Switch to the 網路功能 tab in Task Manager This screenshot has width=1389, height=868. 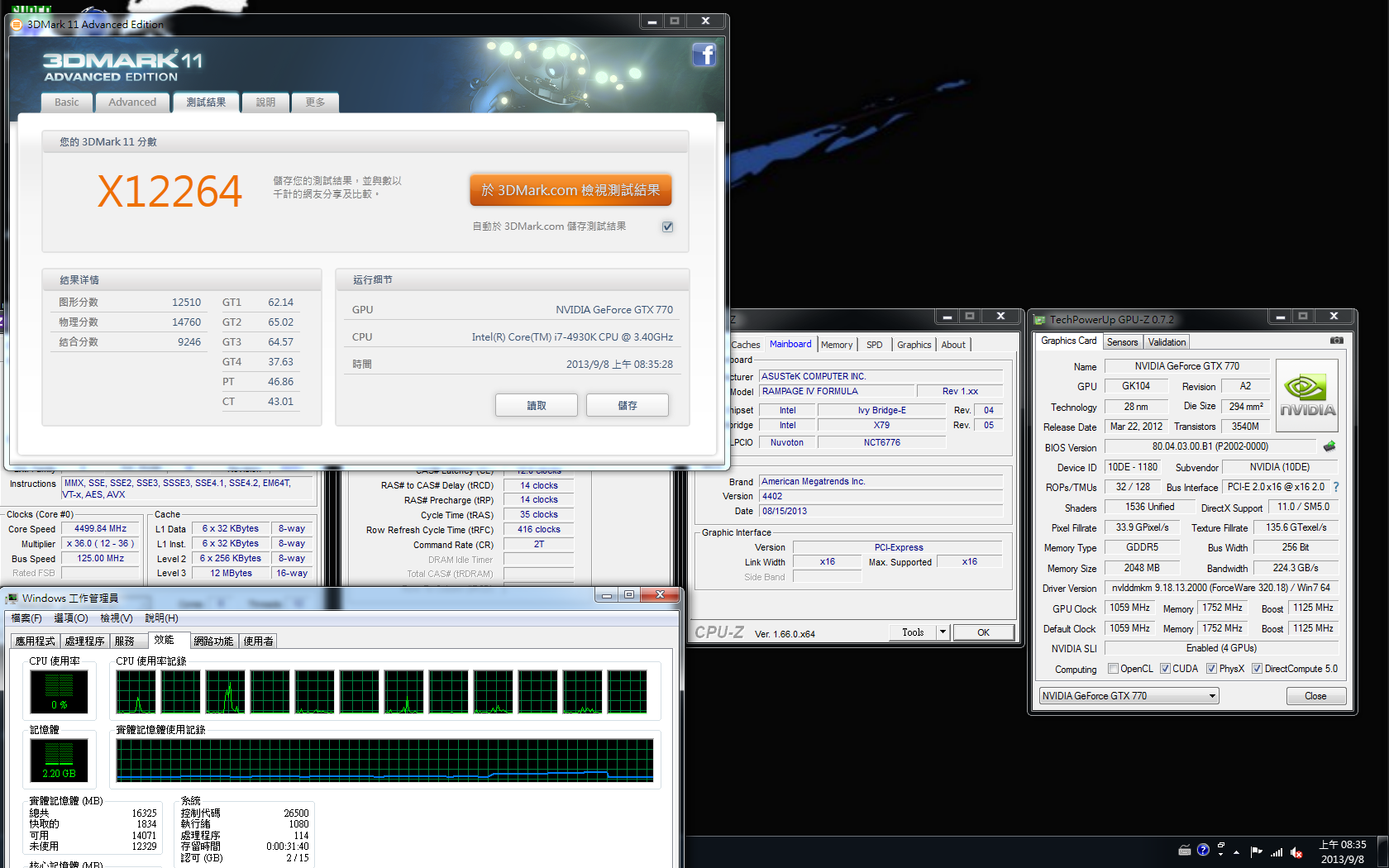click(213, 641)
